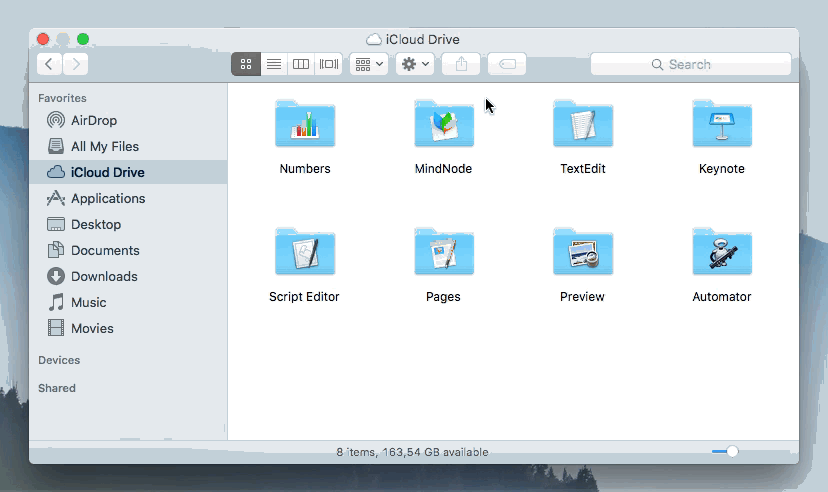Click the Shared sidebar heading
The height and width of the screenshot is (492, 828).
(57, 388)
